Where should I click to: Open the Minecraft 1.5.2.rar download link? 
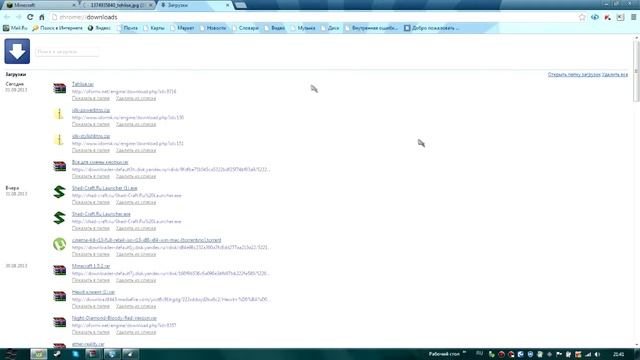pyautogui.click(x=91, y=266)
